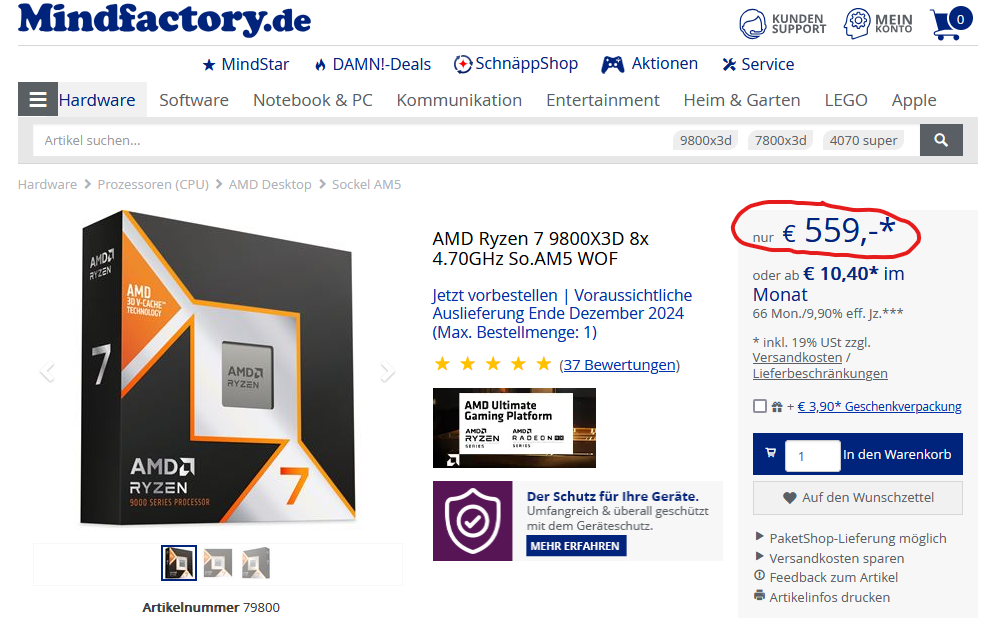Image resolution: width=986 pixels, height=618 pixels.
Task: Select the first product thumbnail
Action: click(179, 563)
